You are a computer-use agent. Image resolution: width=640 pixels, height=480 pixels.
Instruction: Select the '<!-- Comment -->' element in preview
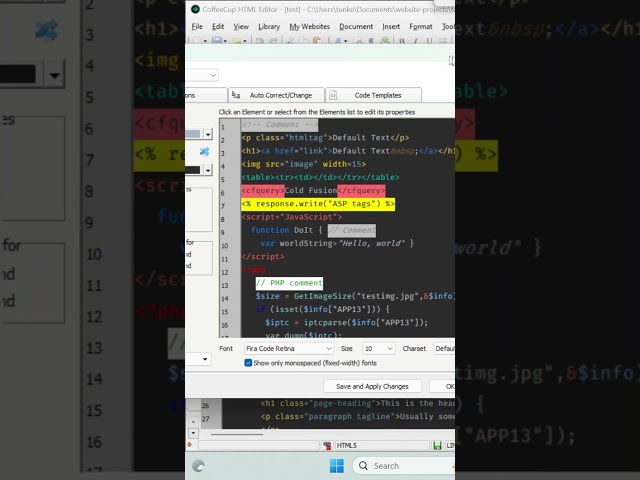[x=280, y=124]
